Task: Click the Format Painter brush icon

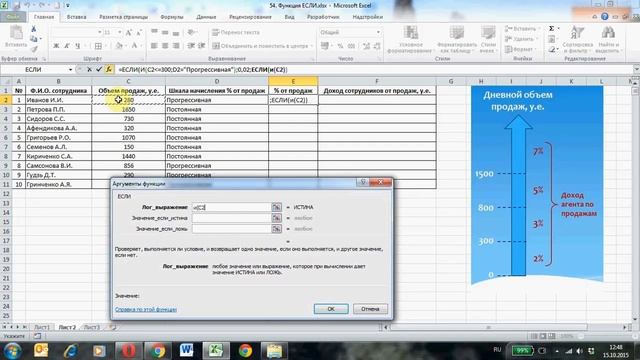Action: (34, 49)
